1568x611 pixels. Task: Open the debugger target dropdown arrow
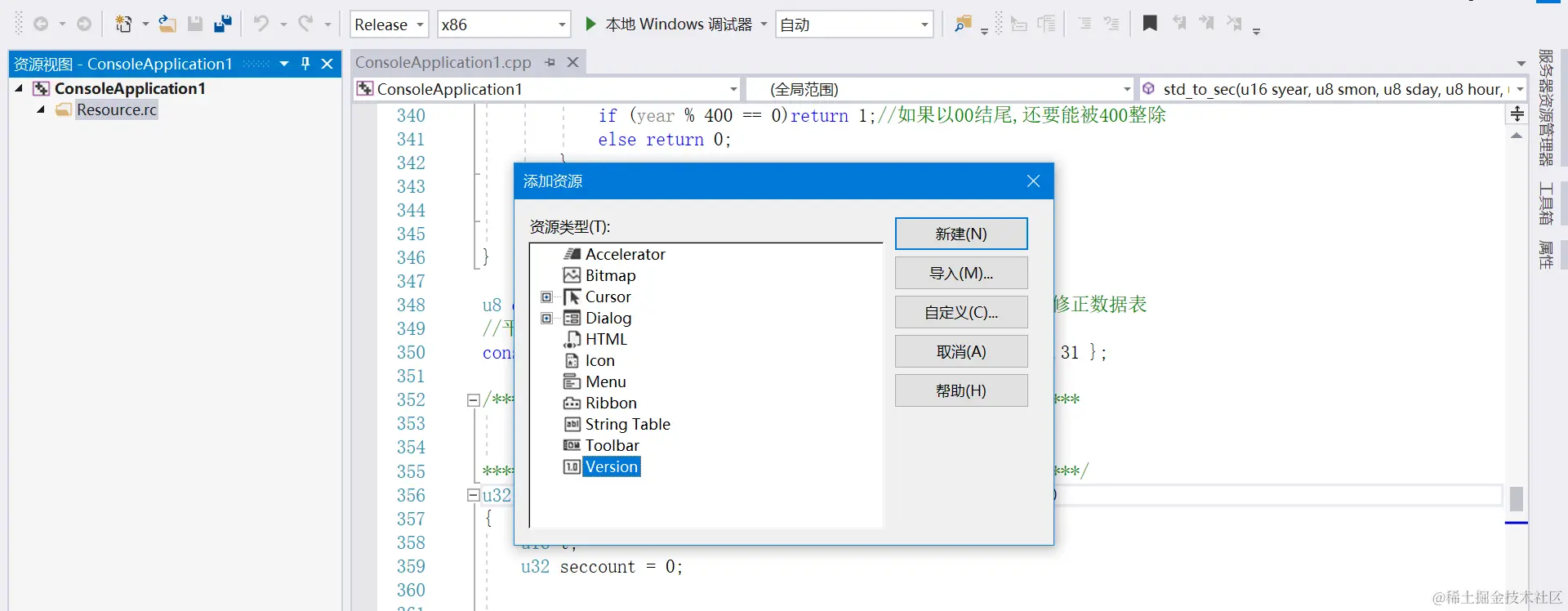coord(764,25)
